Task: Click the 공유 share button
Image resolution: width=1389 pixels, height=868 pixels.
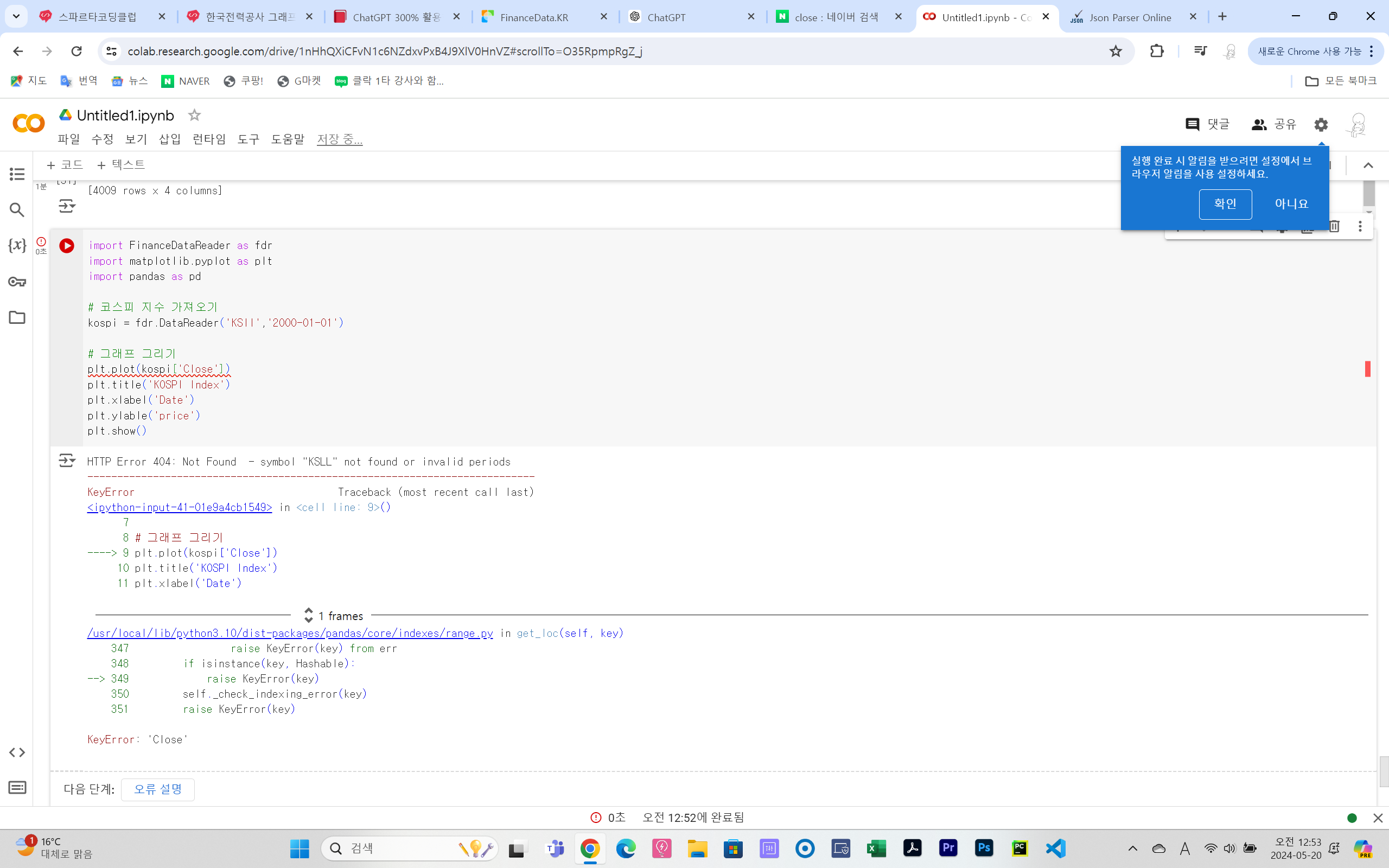Action: pos(1274,124)
